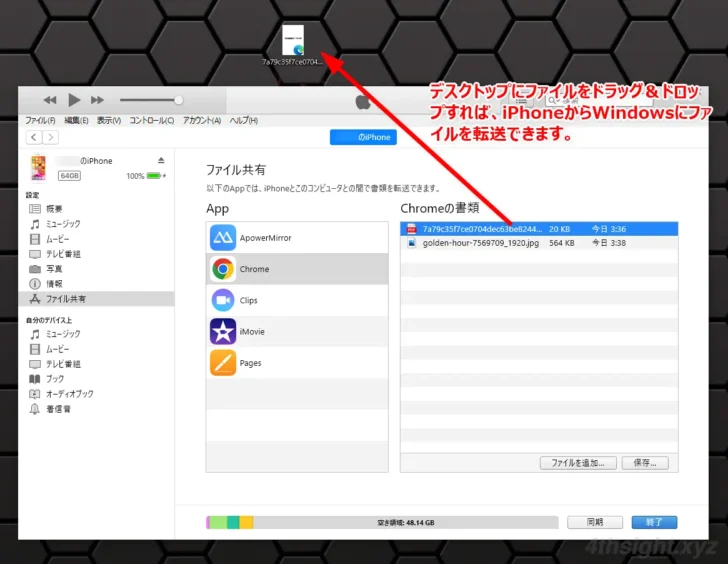Select ファイル共有 in the sidebar
728x564 pixels.
97,299
